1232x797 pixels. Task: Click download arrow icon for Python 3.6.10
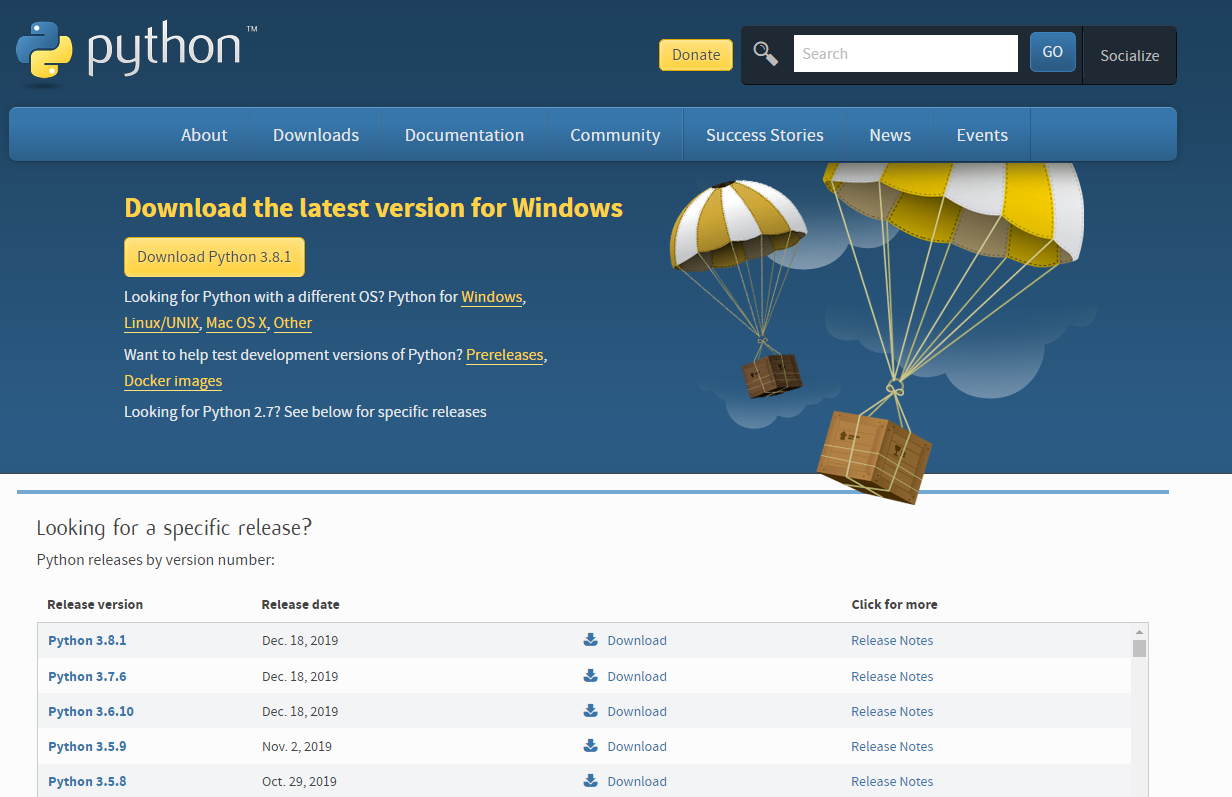[590, 711]
